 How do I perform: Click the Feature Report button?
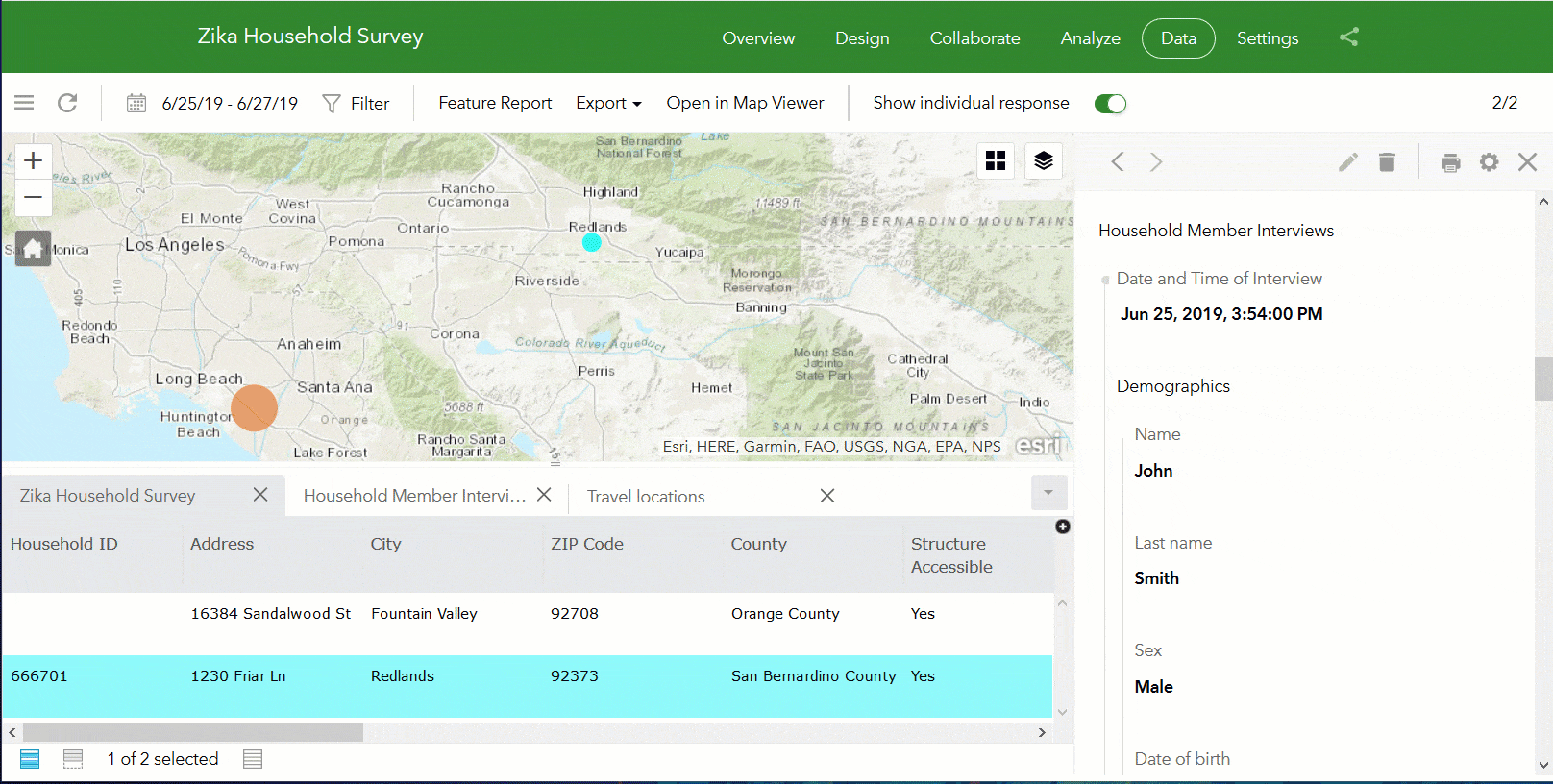tap(495, 103)
